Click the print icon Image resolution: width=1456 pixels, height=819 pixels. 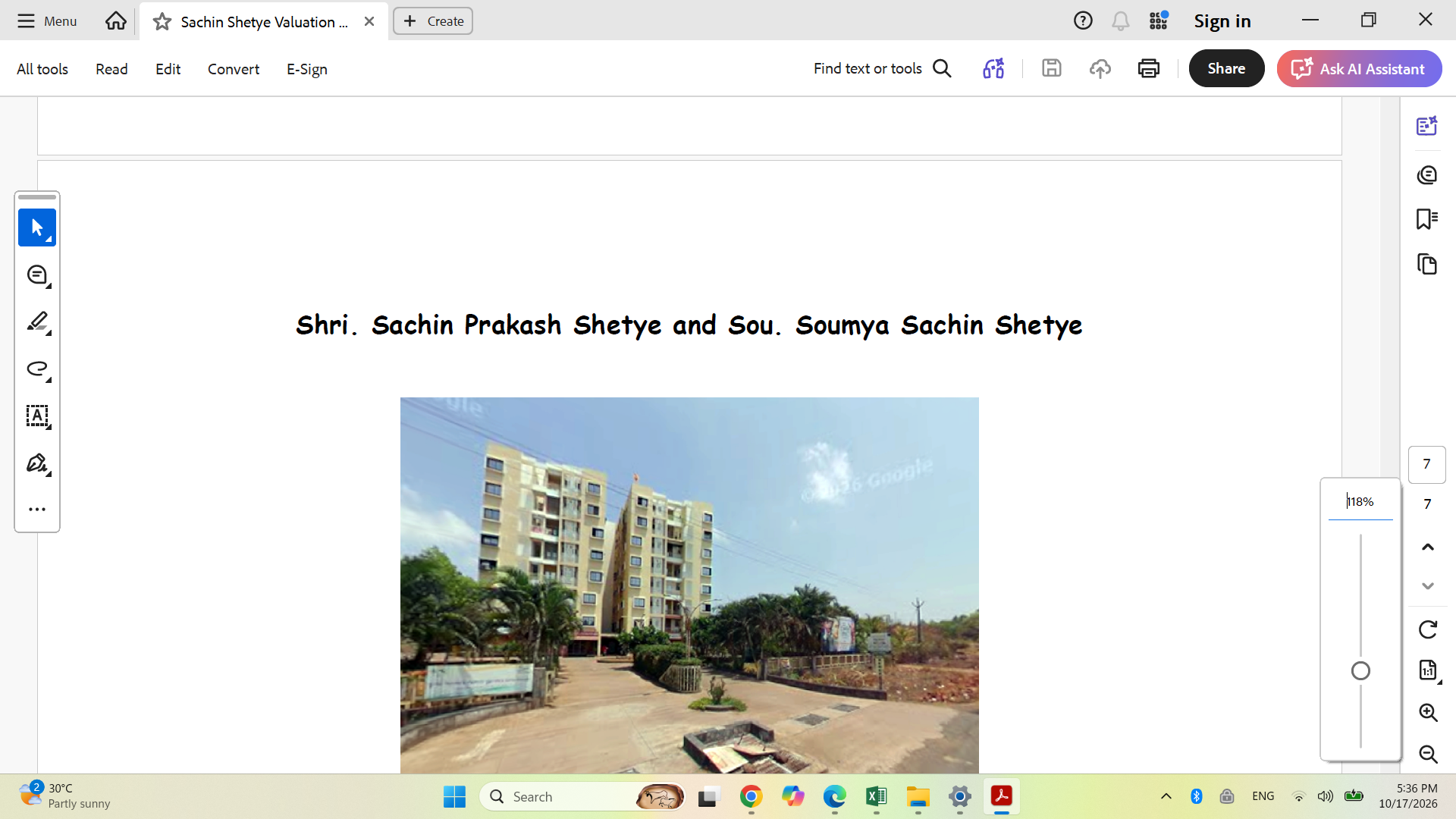(1149, 68)
